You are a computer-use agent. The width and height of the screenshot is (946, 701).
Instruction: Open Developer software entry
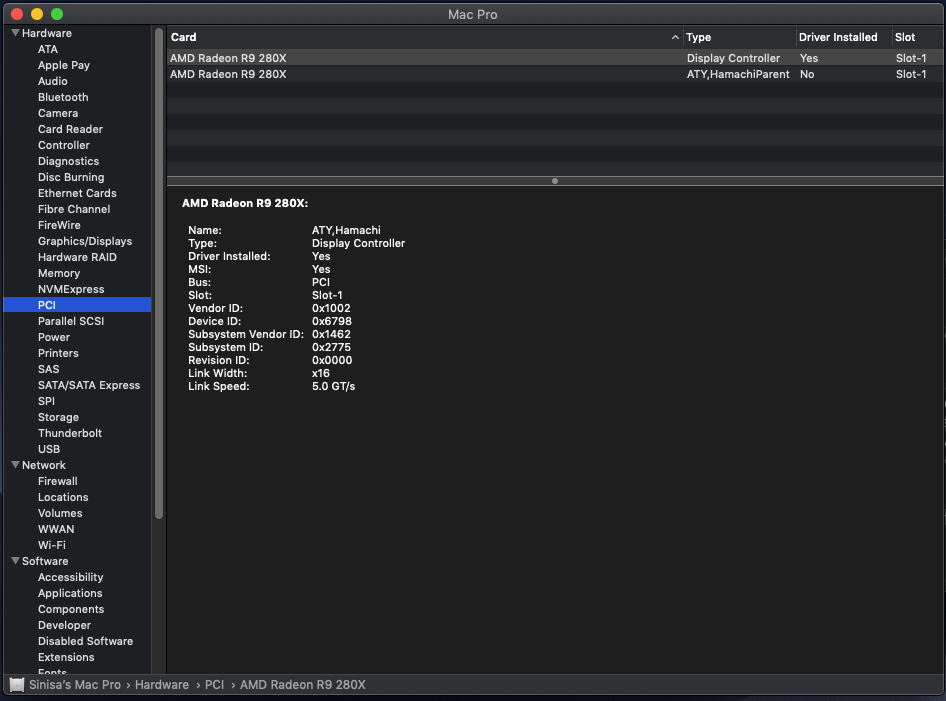[x=64, y=625]
